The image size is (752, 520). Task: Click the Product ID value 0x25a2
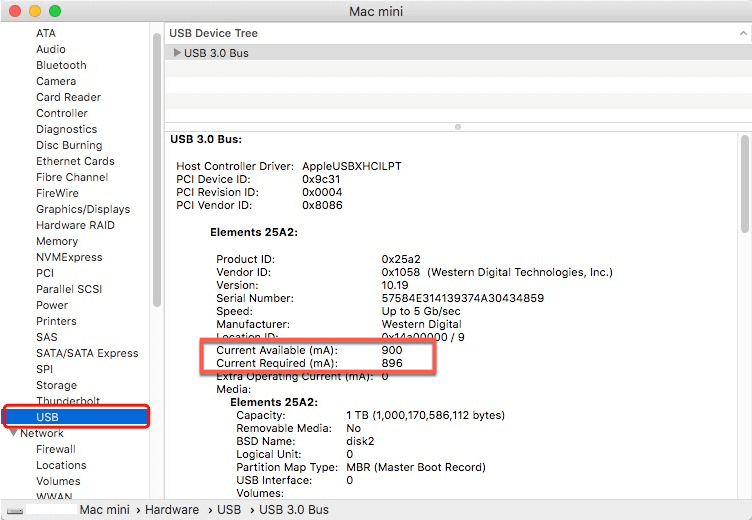click(x=401, y=259)
